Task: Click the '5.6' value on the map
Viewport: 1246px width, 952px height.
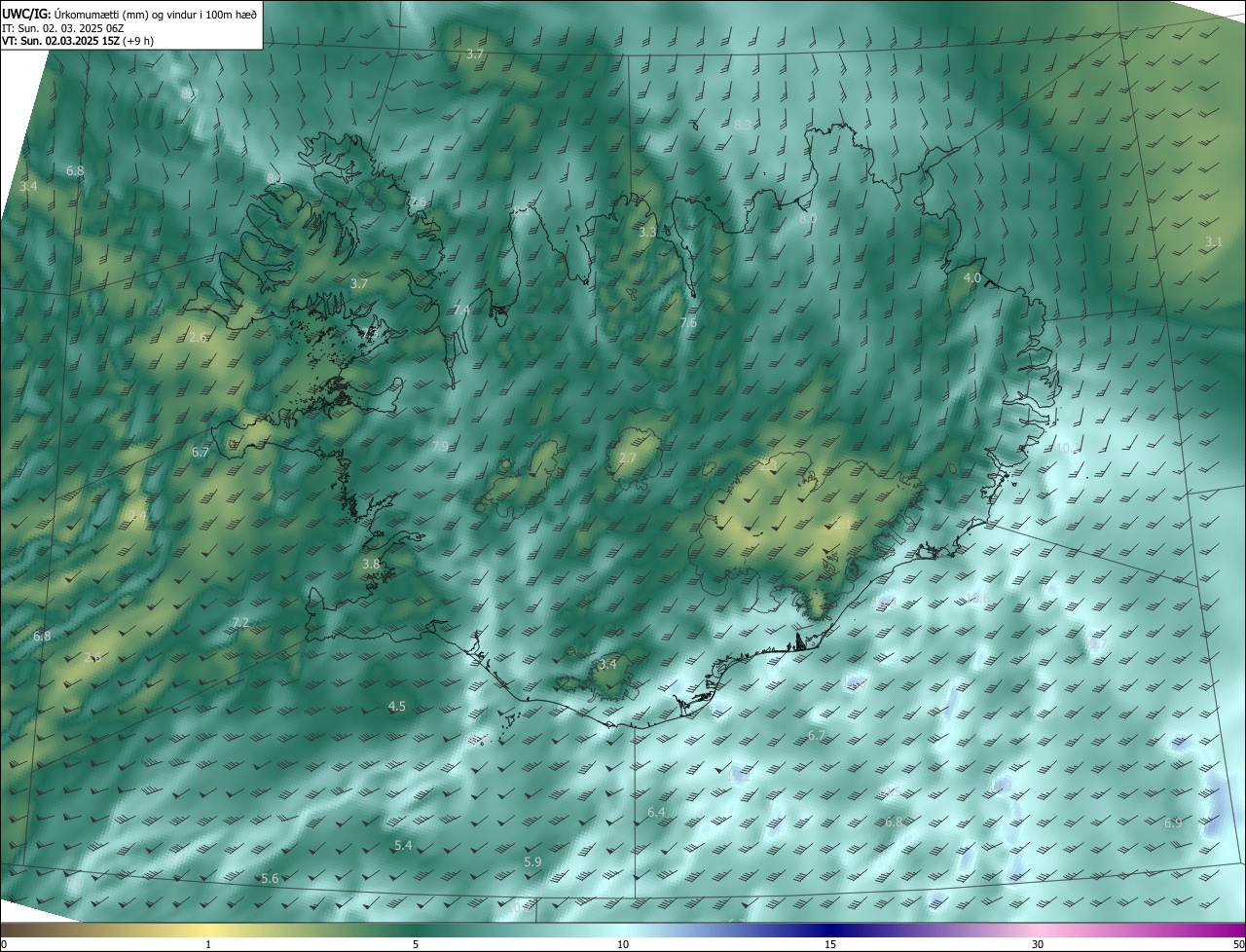Action: pyautogui.click(x=270, y=878)
